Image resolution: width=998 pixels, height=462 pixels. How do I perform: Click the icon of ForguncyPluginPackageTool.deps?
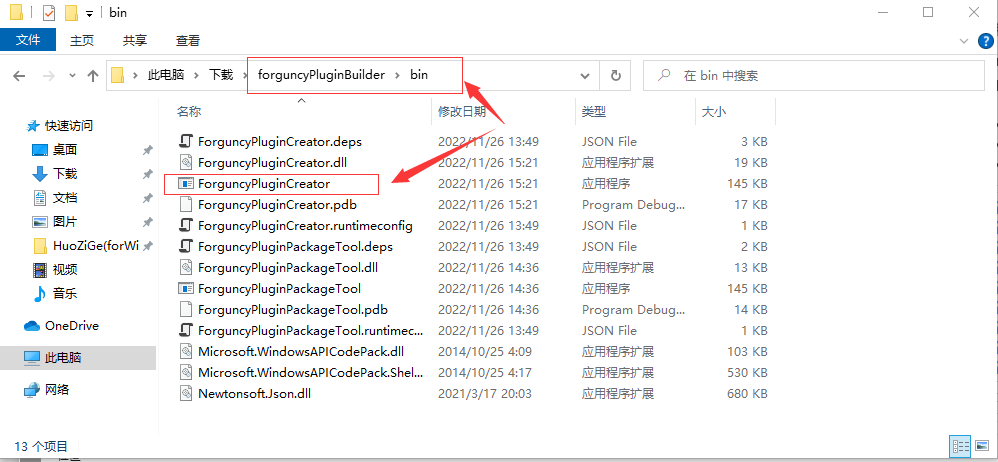186,246
